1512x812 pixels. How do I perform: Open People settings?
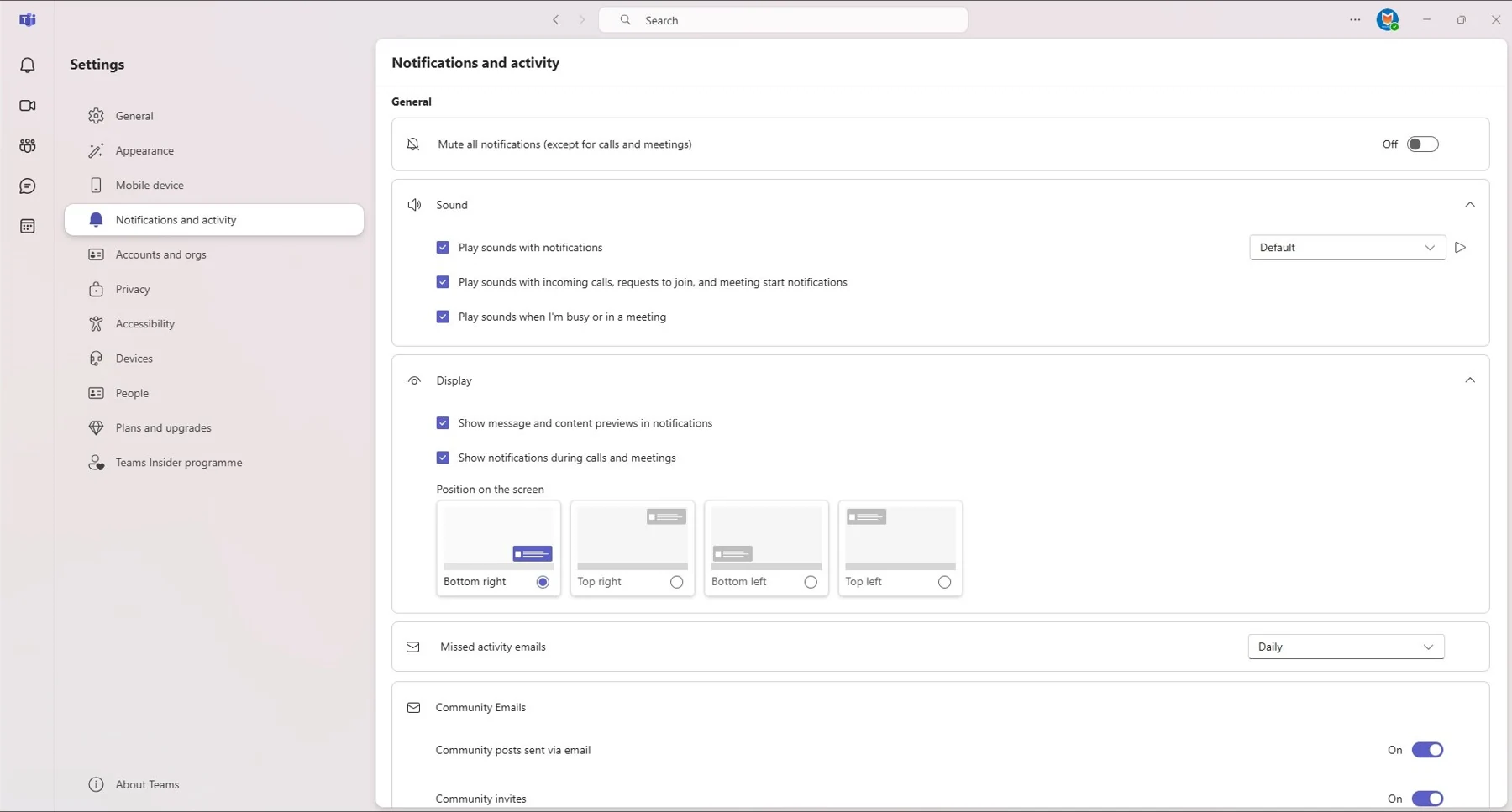pyautogui.click(x=214, y=393)
